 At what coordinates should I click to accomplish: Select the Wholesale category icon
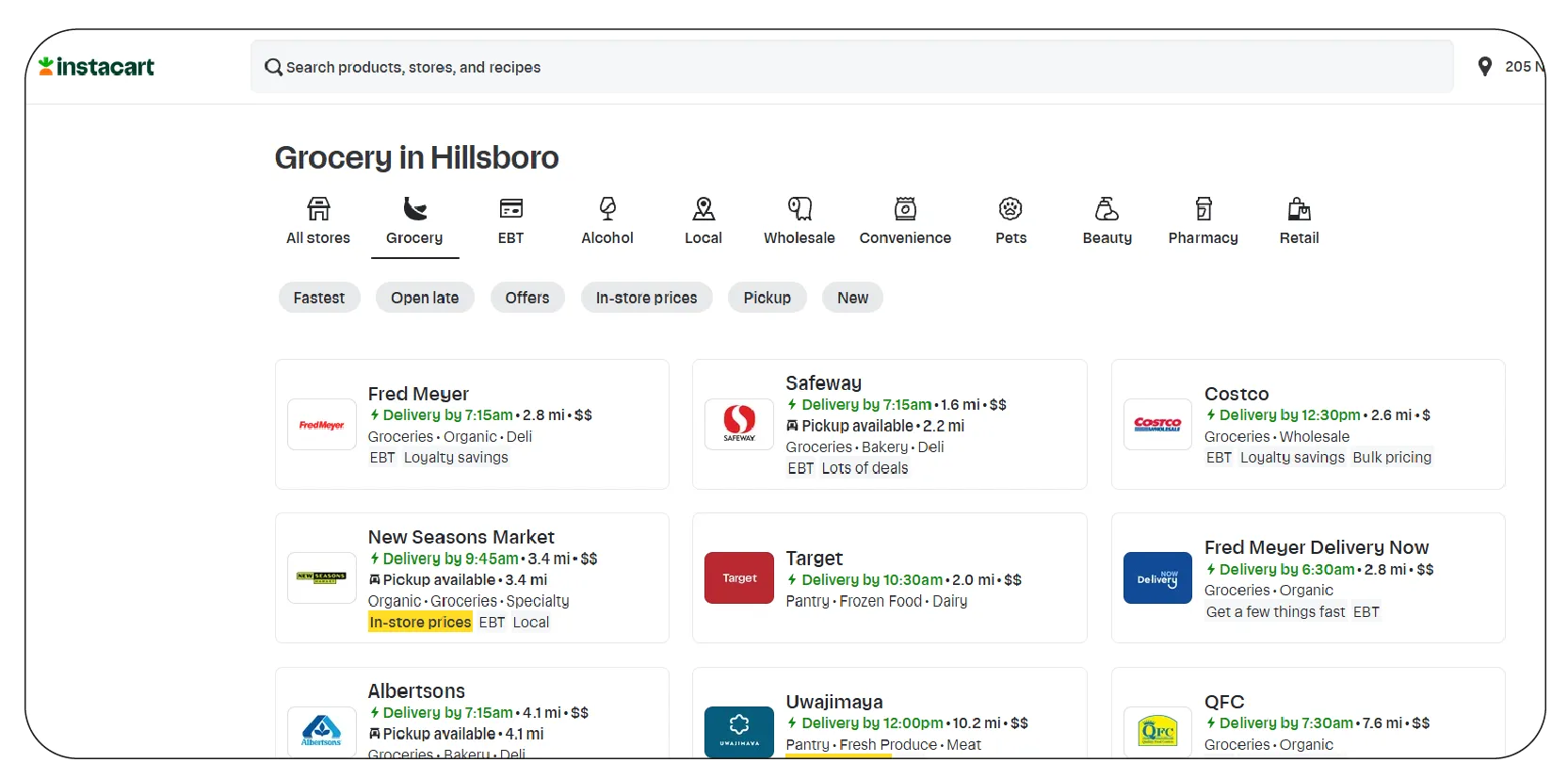[x=800, y=208]
